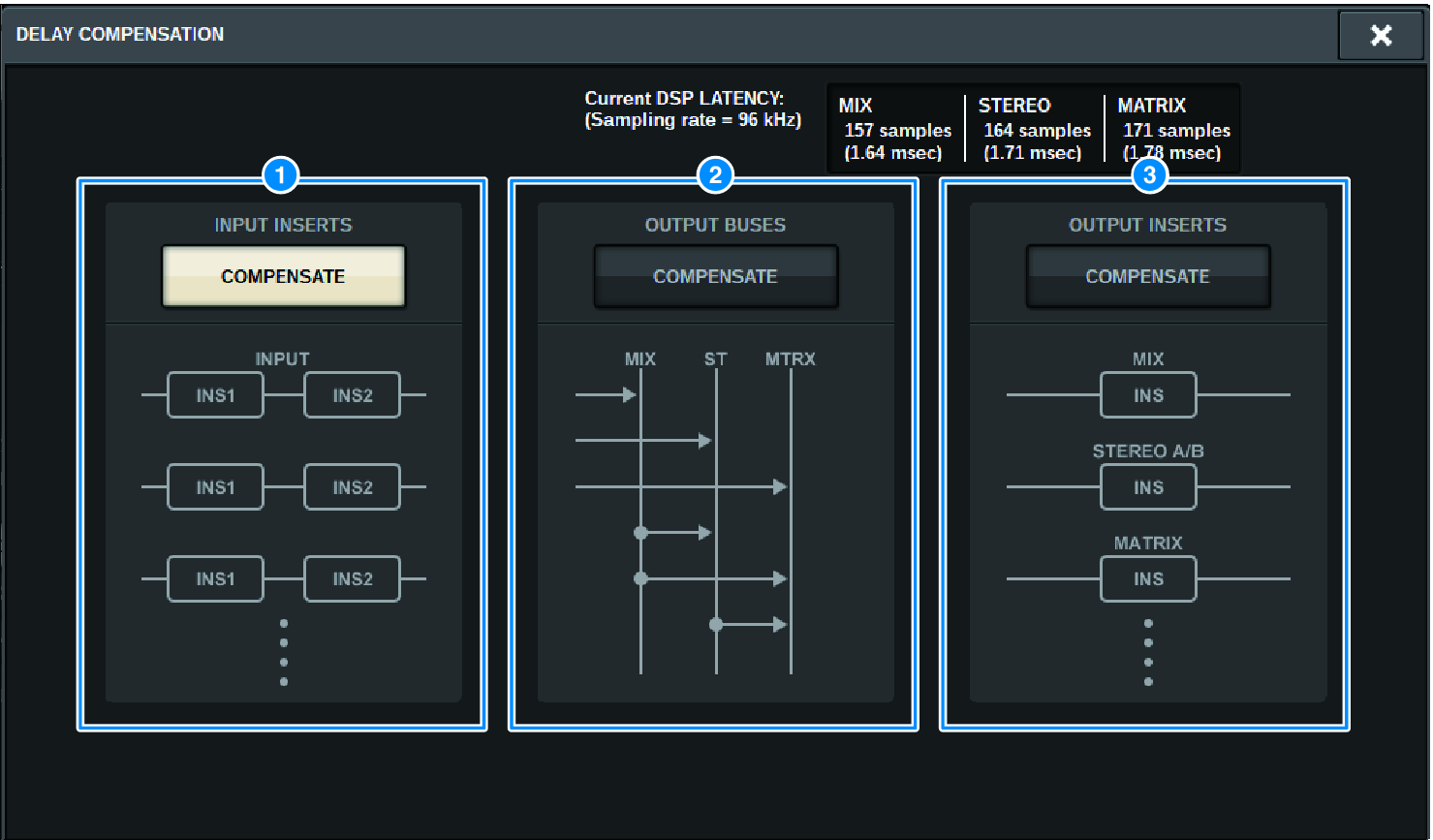Click the MATRIX latency readout showing 171 samples
The height and width of the screenshot is (840, 1433).
click(x=1174, y=130)
